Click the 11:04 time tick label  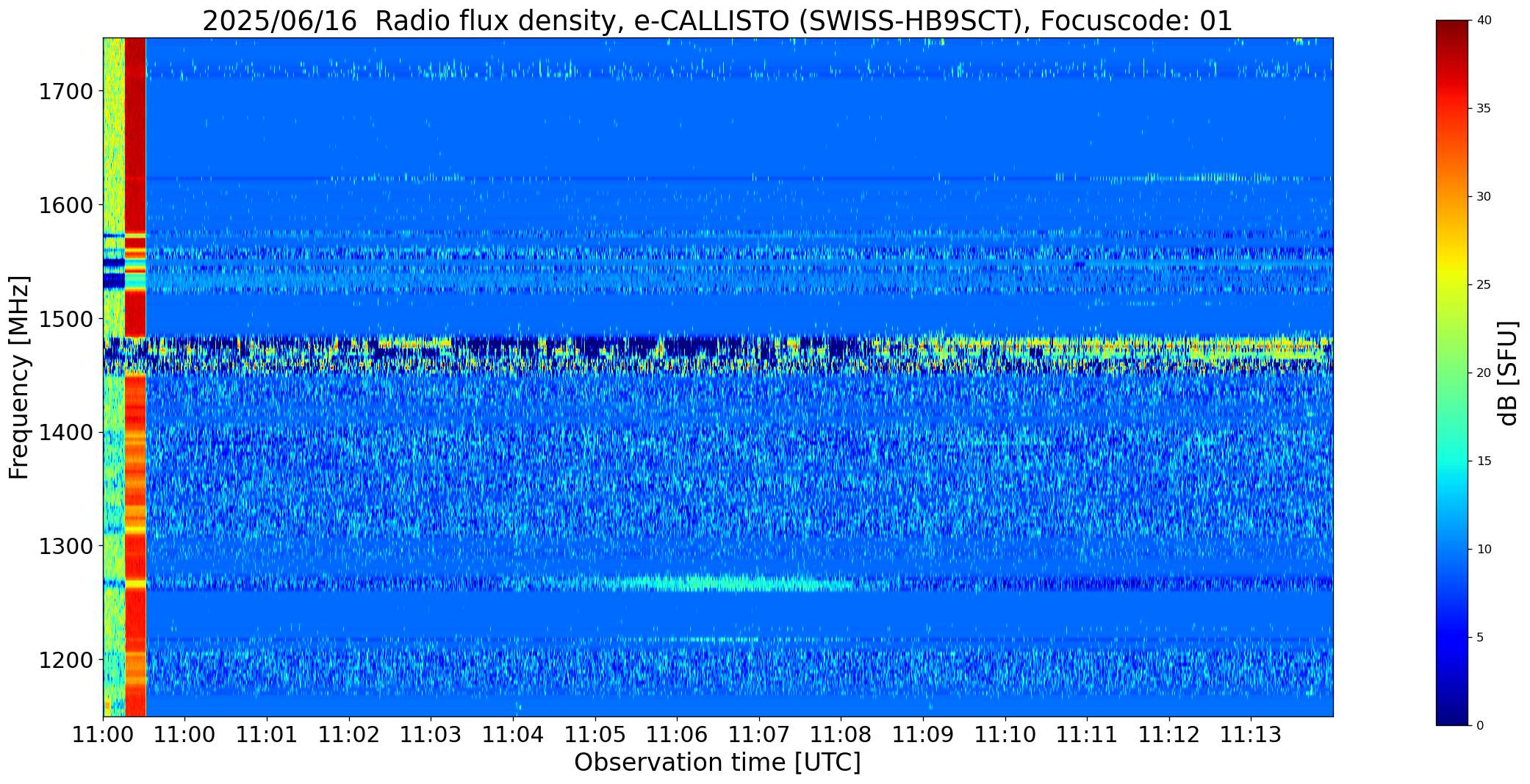(513, 735)
